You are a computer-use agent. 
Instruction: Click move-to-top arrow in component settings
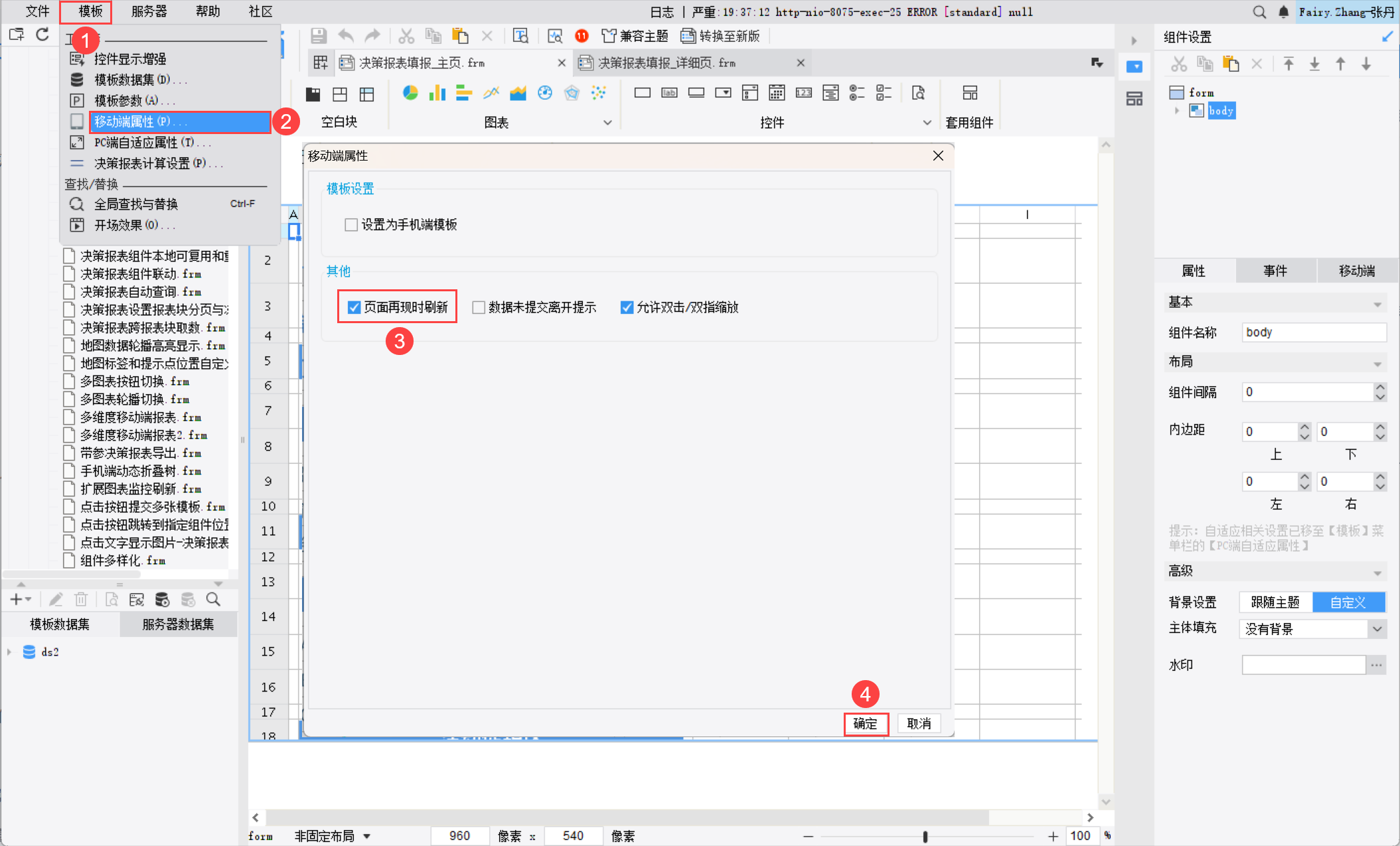point(1288,64)
